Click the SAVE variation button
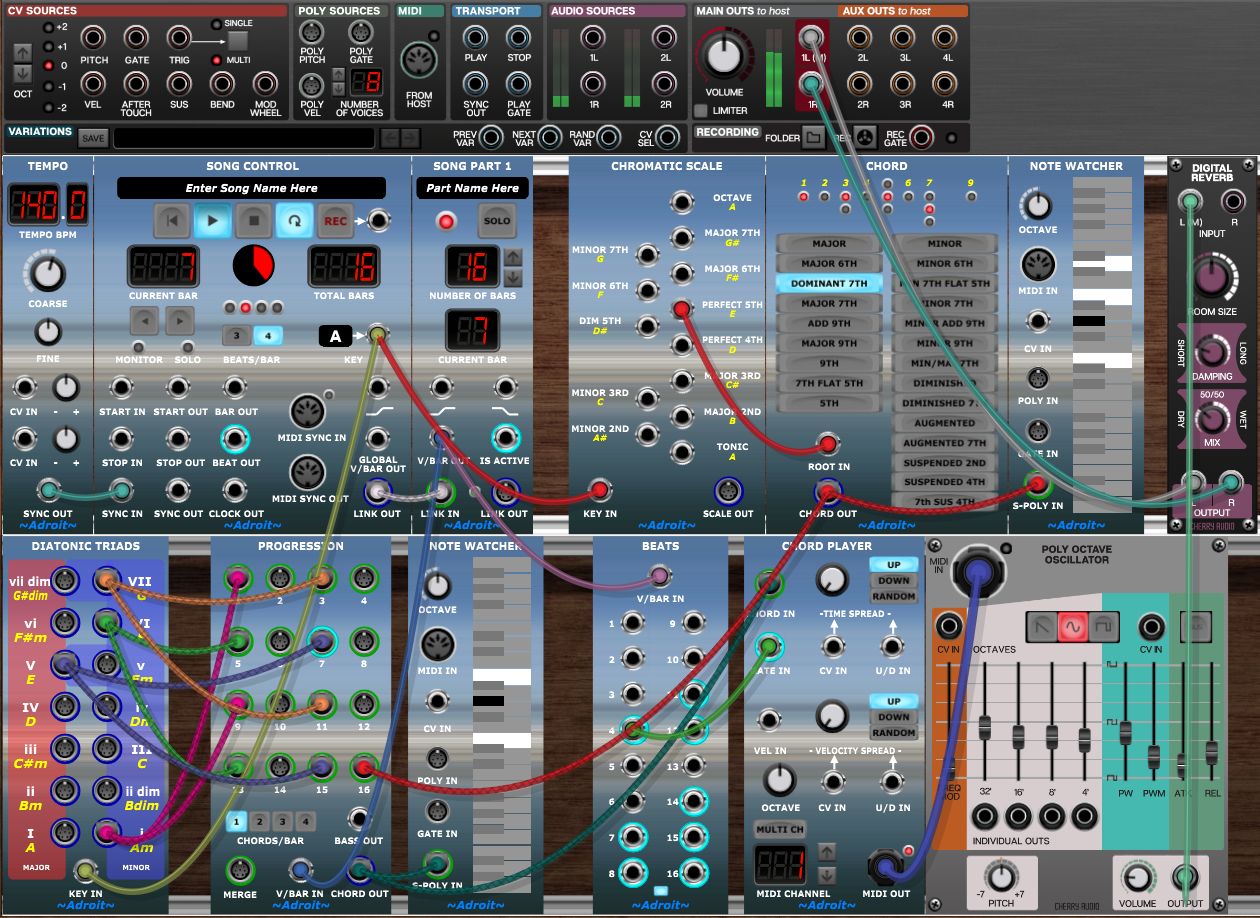Viewport: 1260px width, 918px height. 93,138
